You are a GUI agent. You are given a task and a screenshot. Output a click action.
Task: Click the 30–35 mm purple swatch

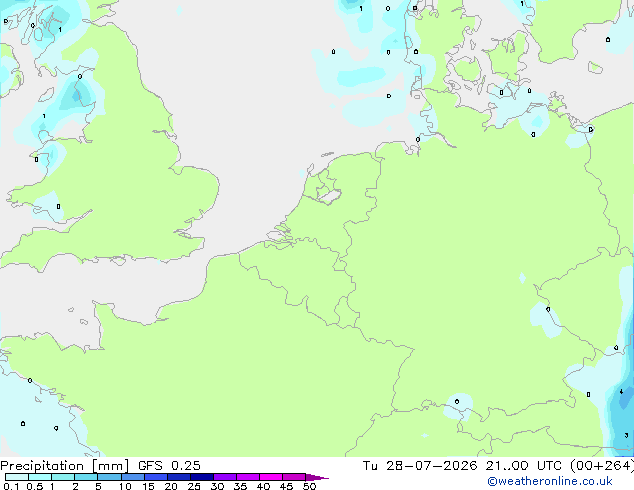pos(225,477)
